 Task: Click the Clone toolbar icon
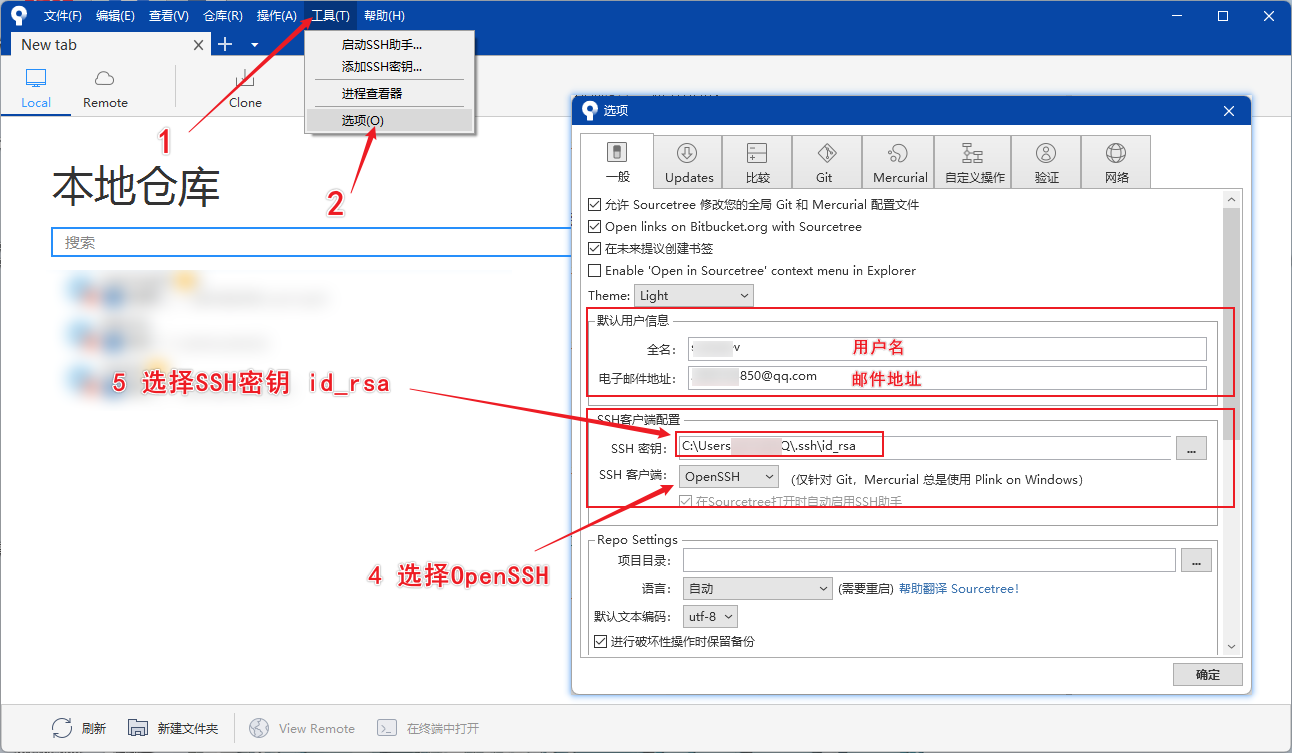pos(245,79)
